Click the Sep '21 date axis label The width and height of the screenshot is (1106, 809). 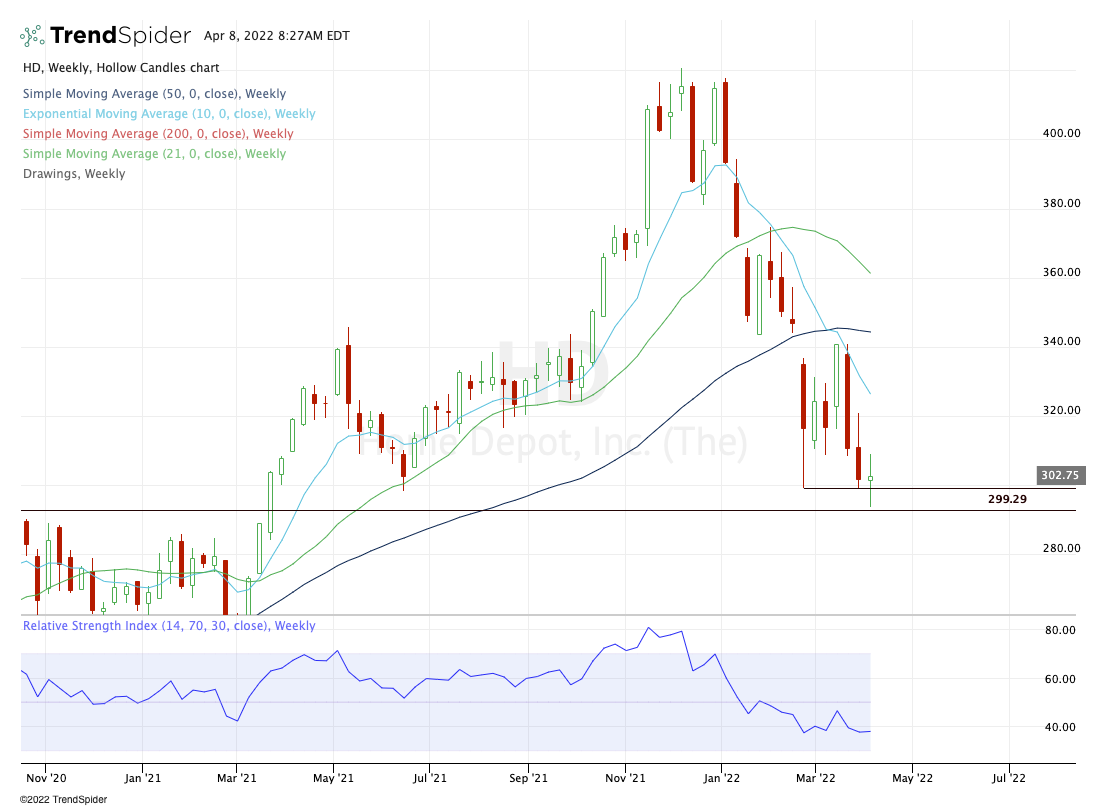528,778
